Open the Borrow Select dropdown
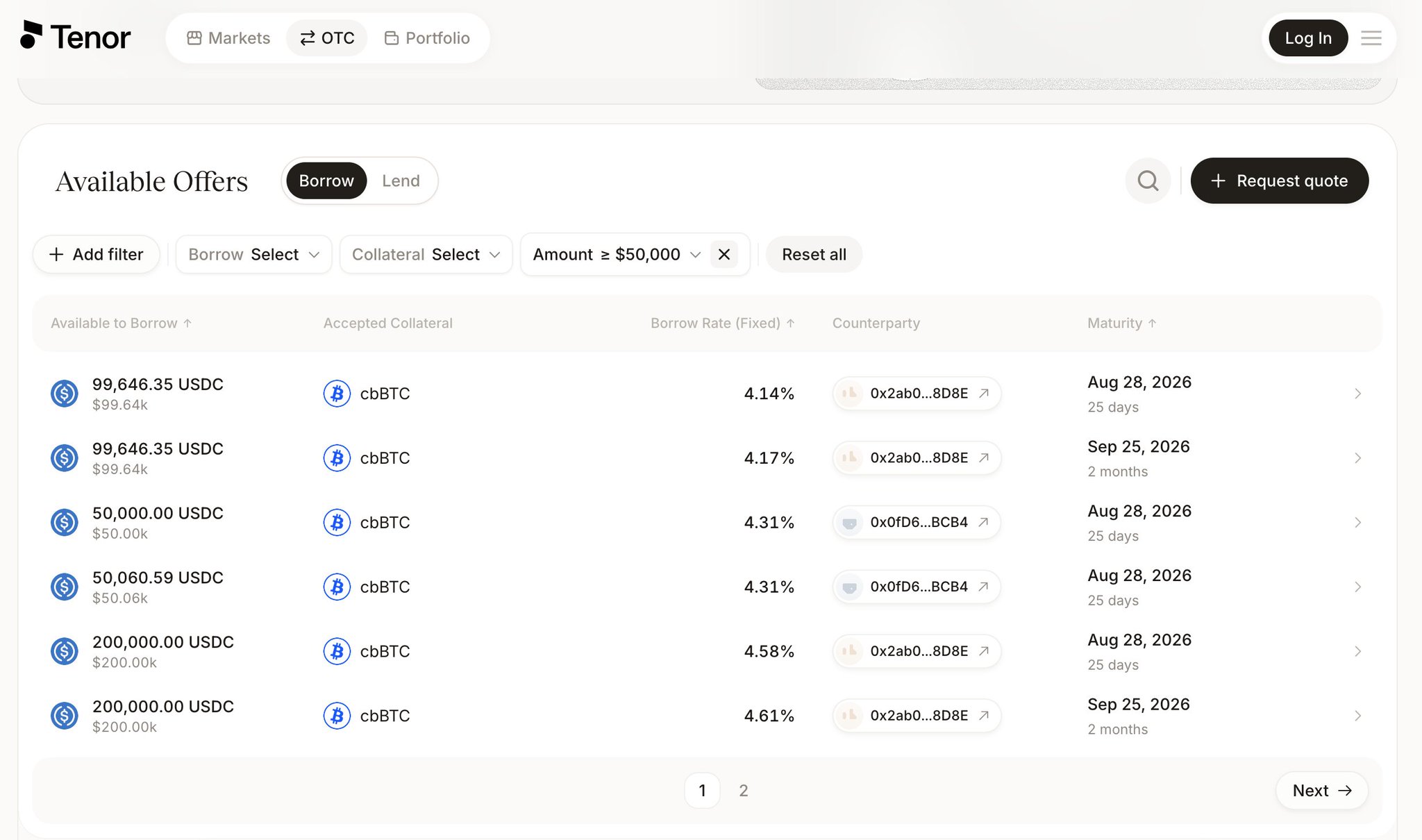 pos(253,255)
